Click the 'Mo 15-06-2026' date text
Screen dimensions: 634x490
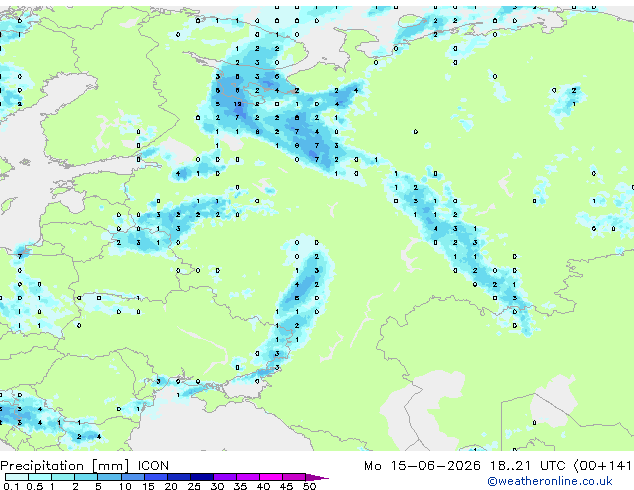423,466
